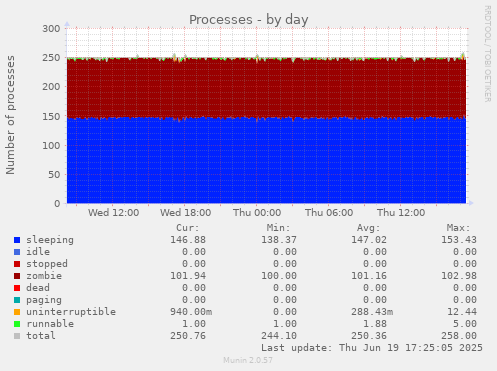Click total maximum value 258.00
This screenshot has height=371, width=497.
click(x=459, y=336)
